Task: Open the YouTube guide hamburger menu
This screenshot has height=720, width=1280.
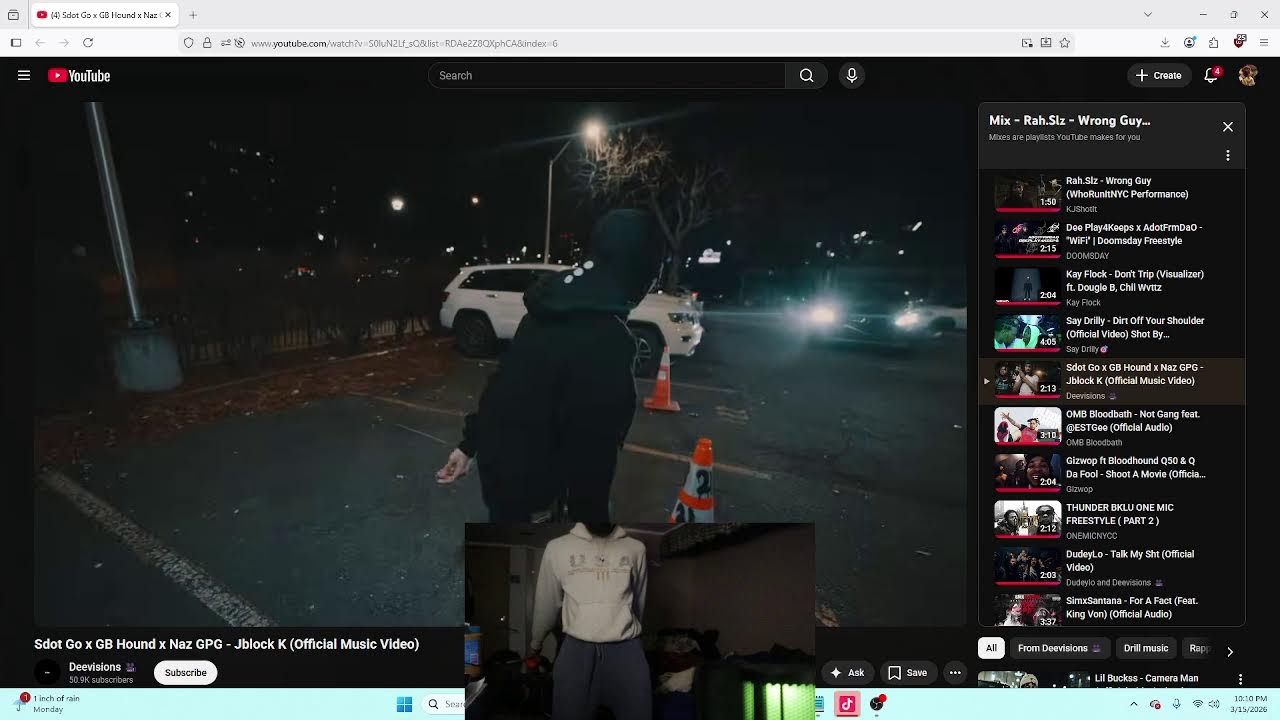Action: [x=24, y=75]
